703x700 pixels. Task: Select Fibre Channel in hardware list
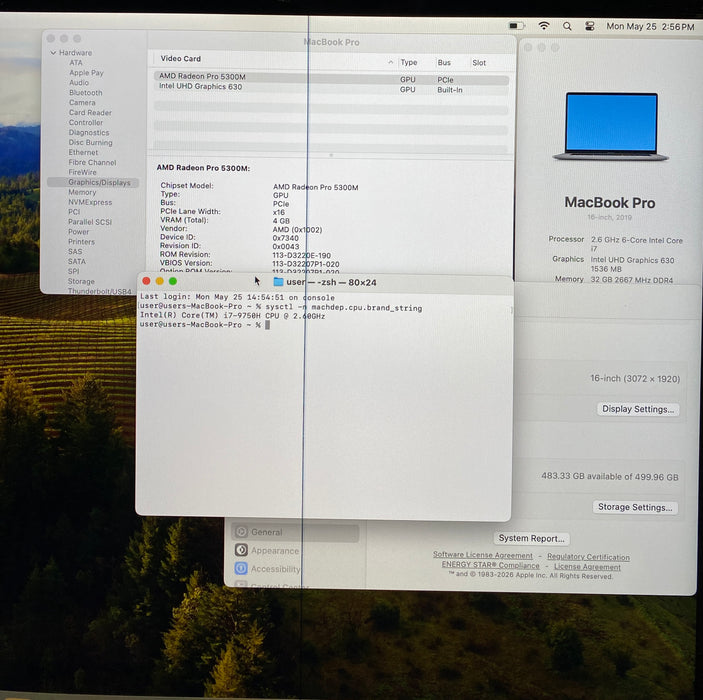[92, 162]
